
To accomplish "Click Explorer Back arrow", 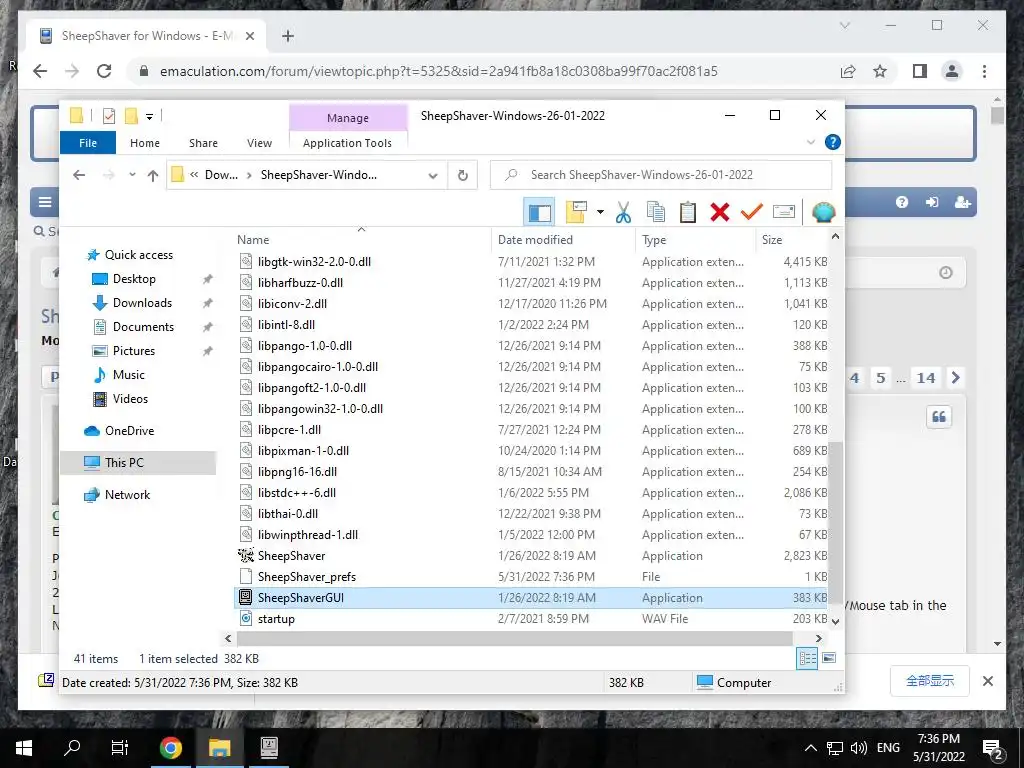I will pos(79,175).
